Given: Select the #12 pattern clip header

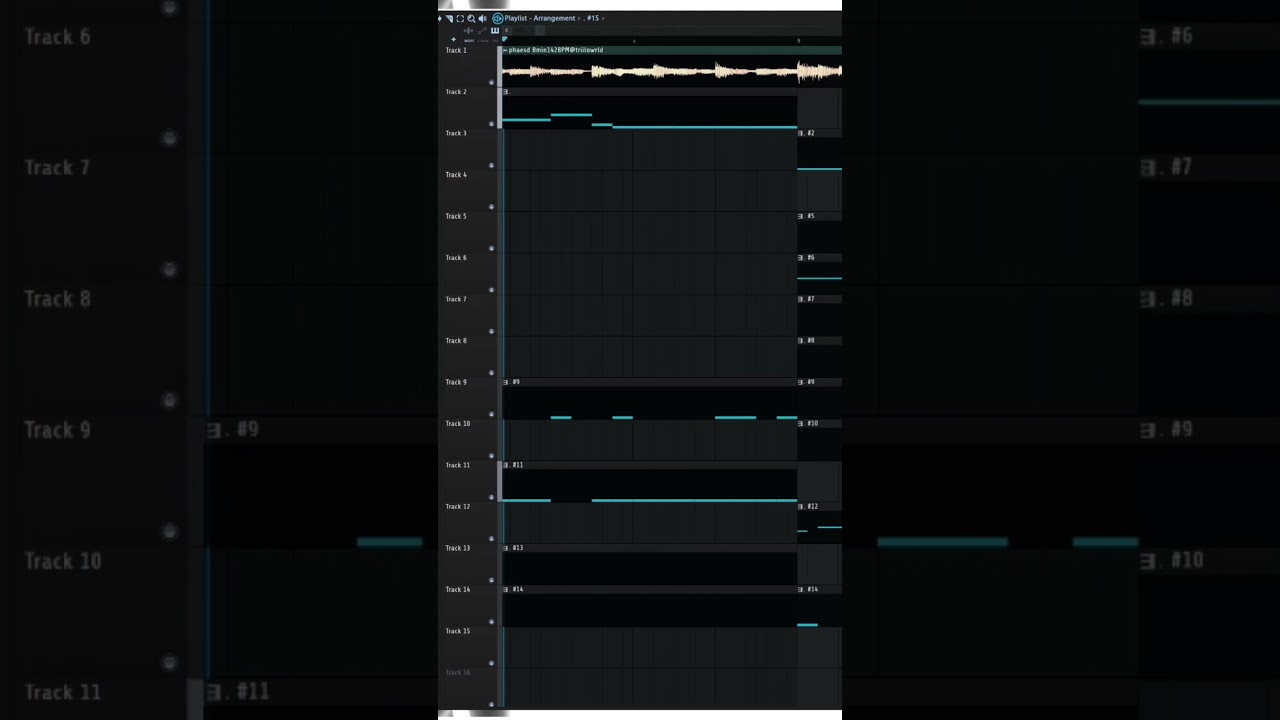Looking at the screenshot, I should click(x=820, y=507).
